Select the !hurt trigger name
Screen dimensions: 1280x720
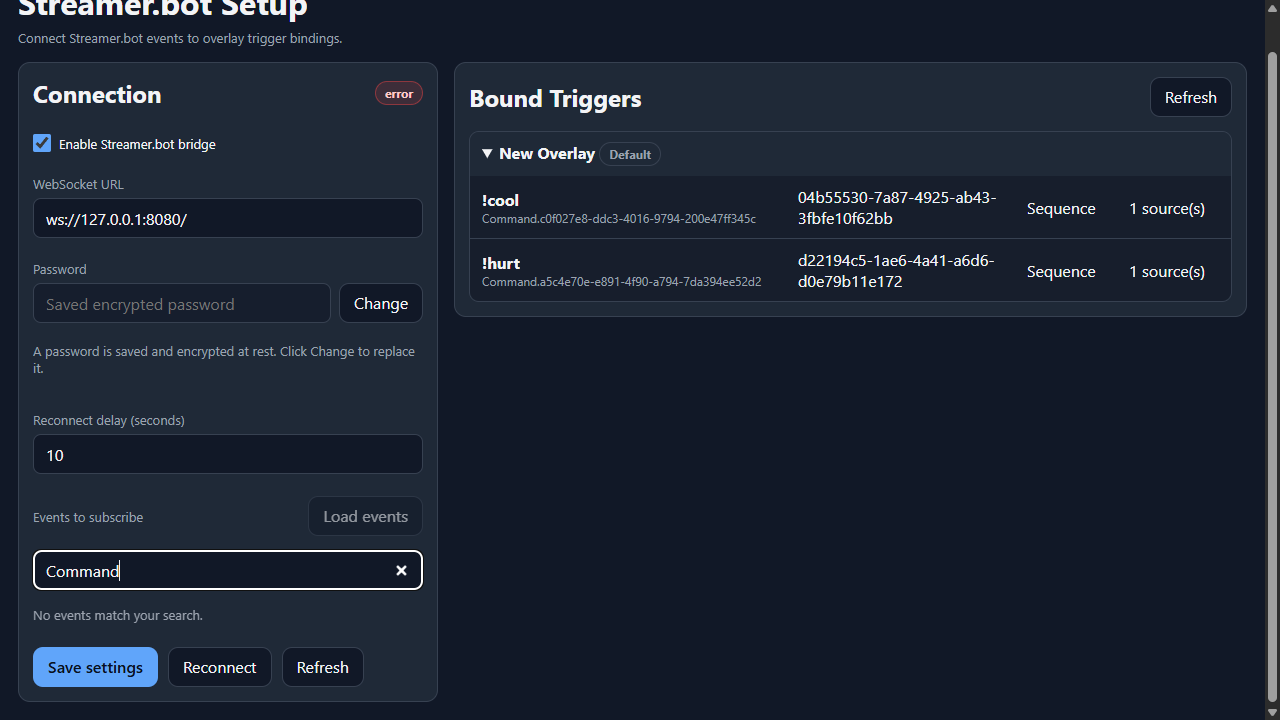(x=501, y=263)
